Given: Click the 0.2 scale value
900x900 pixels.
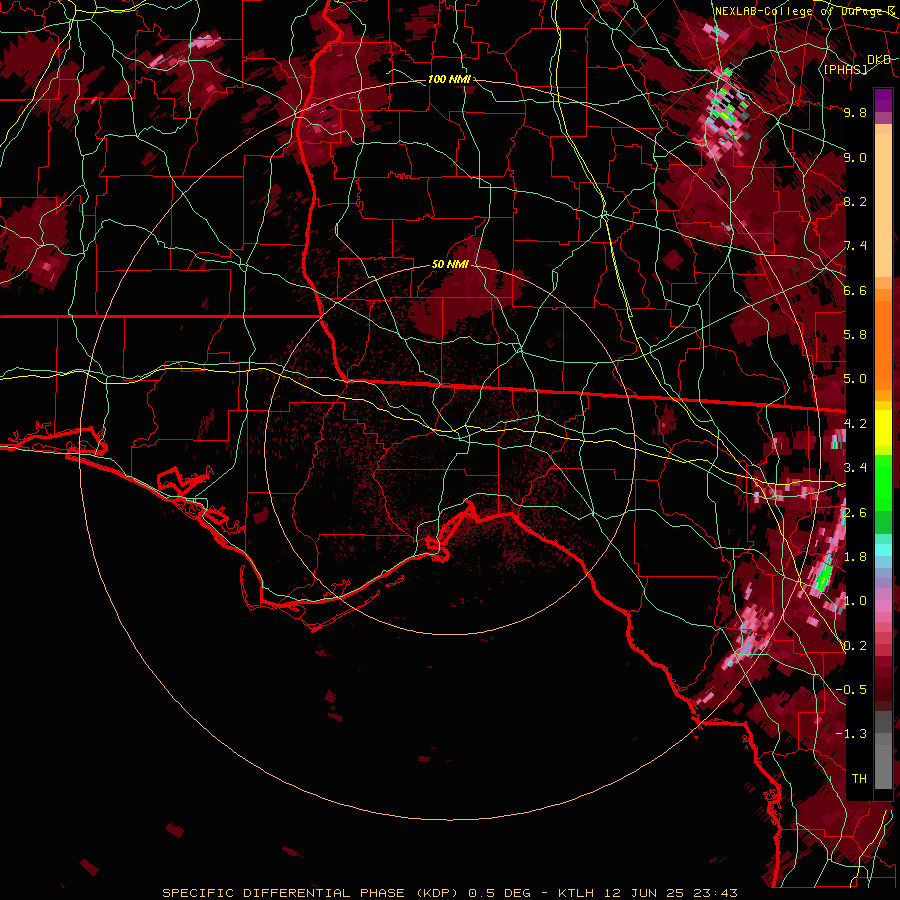Looking at the screenshot, I should (855, 646).
